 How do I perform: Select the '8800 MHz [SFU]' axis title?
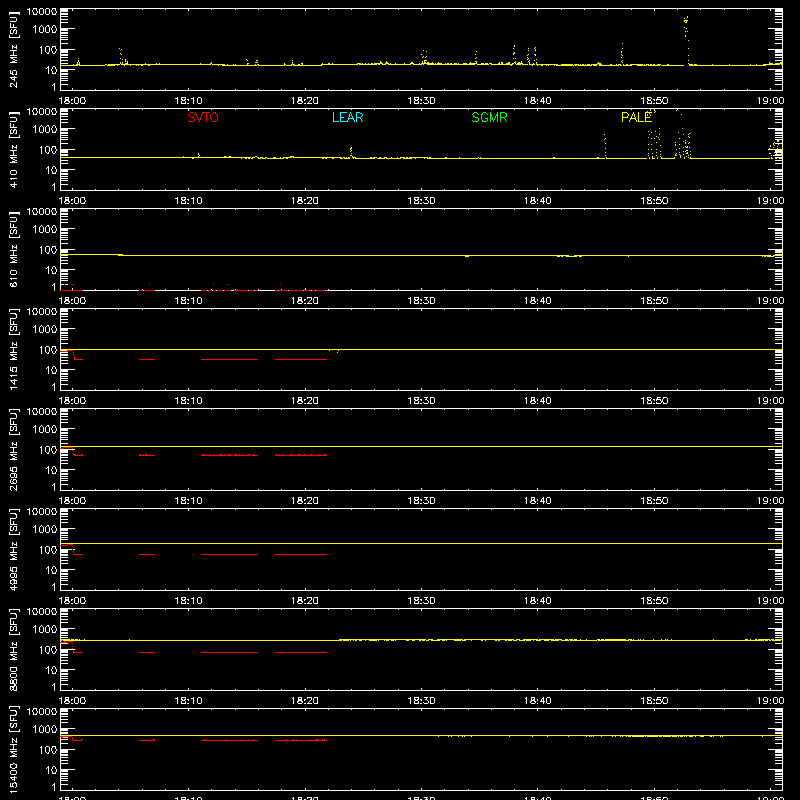coord(14,650)
